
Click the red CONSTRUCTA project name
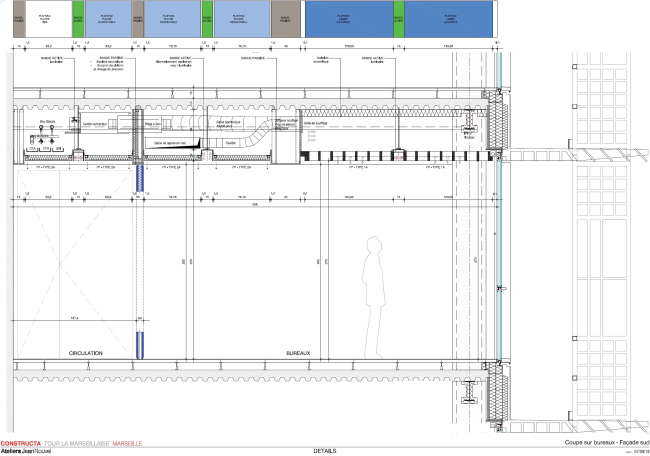[x=21, y=442]
